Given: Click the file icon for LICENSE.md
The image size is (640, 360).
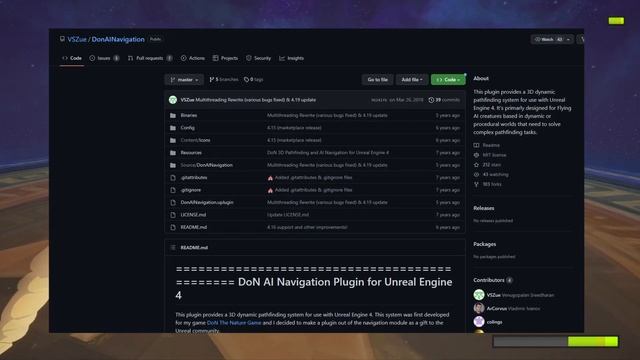Looking at the screenshot, I should pyautogui.click(x=173, y=215).
